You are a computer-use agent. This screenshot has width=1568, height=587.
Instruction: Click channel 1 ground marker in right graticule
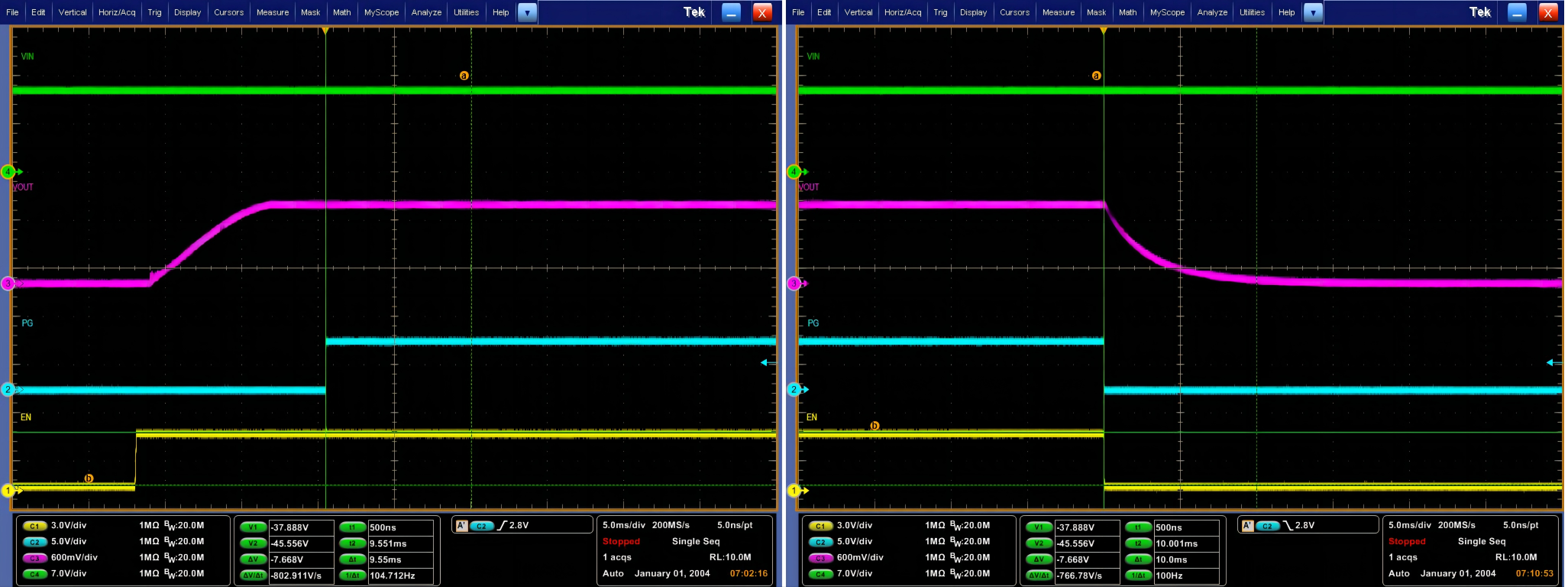coord(794,491)
